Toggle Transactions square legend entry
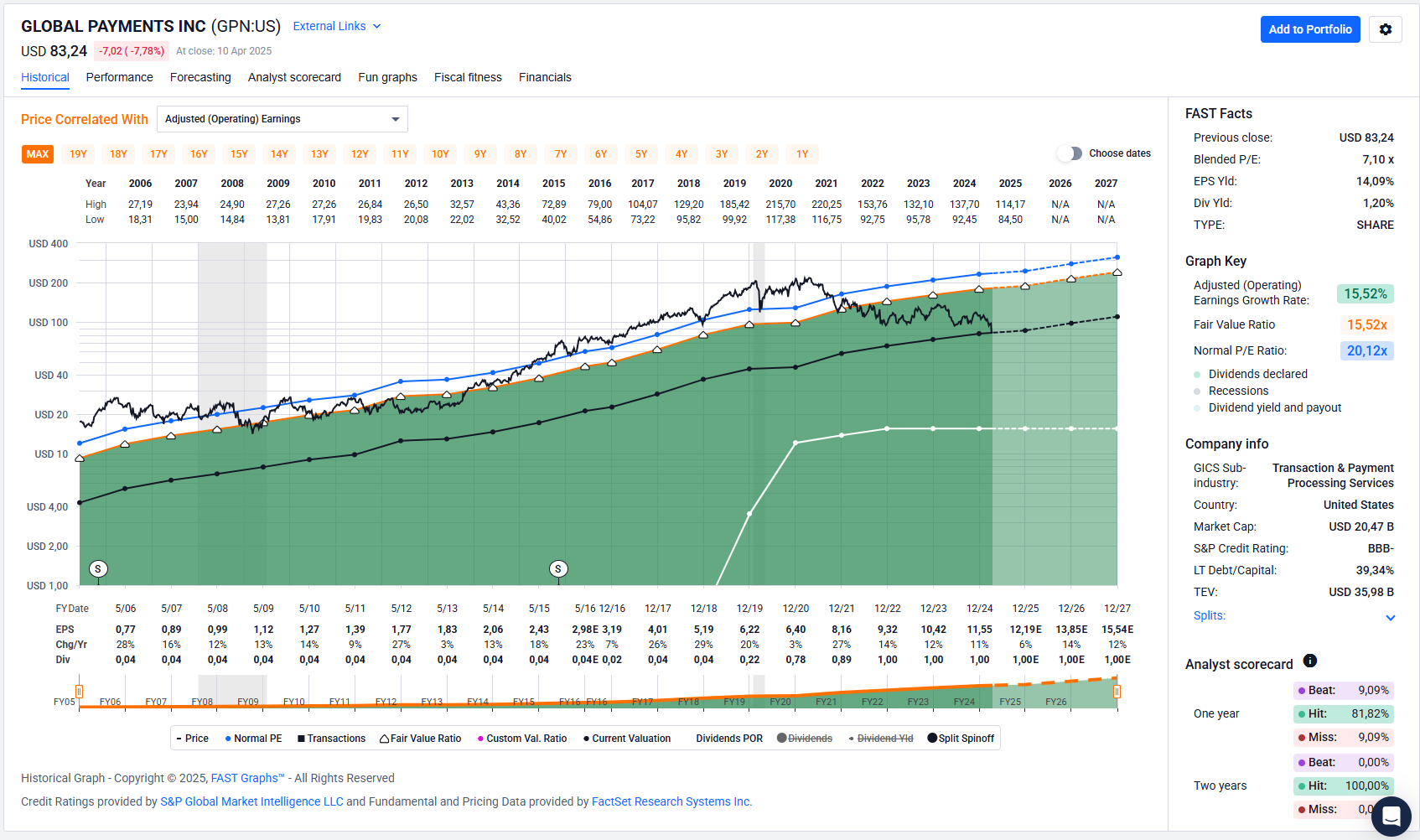Image resolution: width=1420 pixels, height=840 pixels. pyautogui.click(x=332, y=739)
